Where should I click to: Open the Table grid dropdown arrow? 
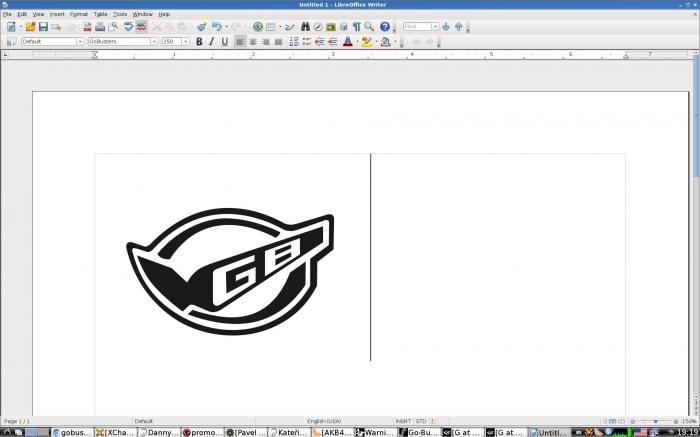tap(280, 27)
